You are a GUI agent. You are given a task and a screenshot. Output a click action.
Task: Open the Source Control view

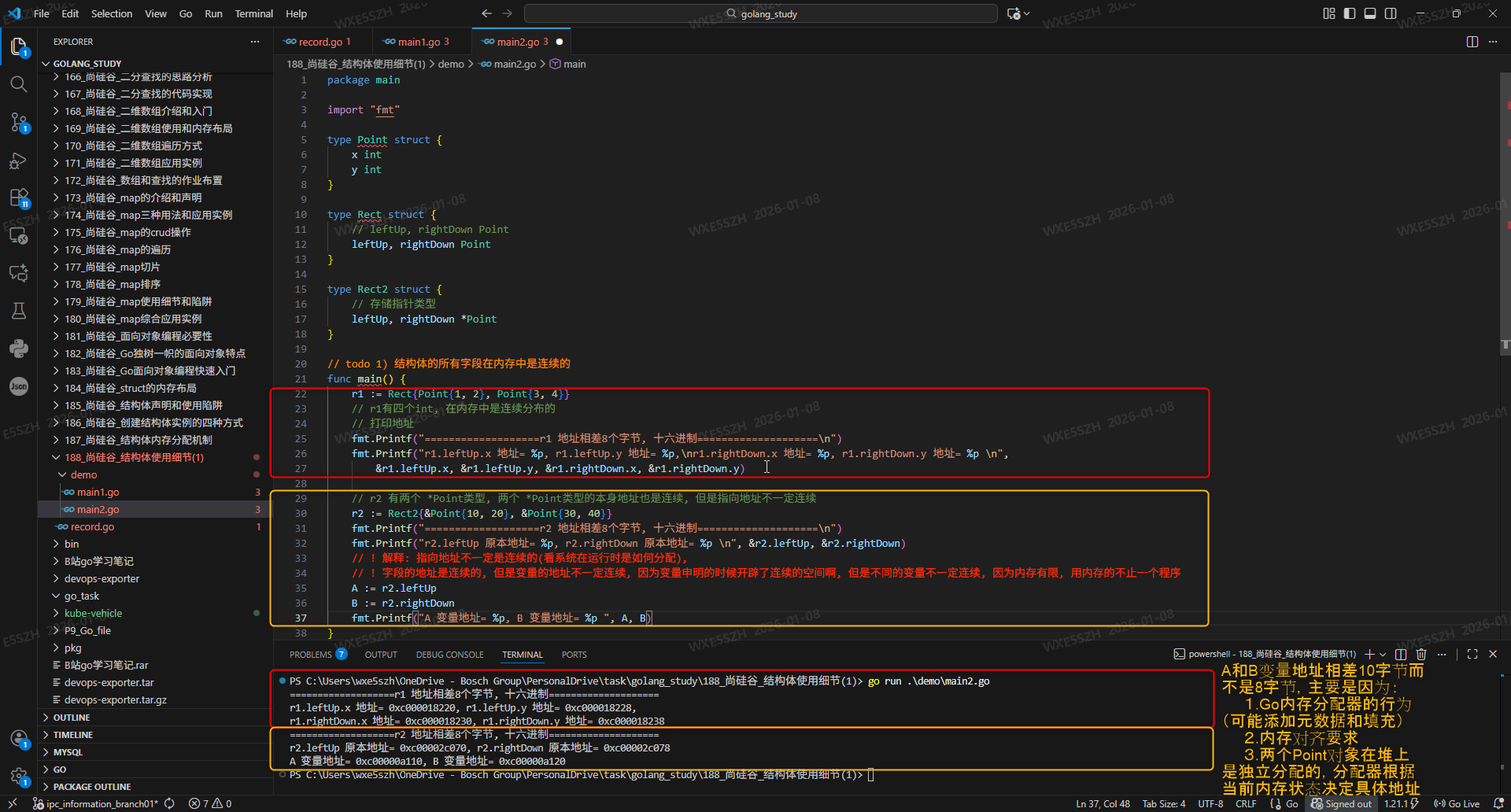pyautogui.click(x=19, y=122)
